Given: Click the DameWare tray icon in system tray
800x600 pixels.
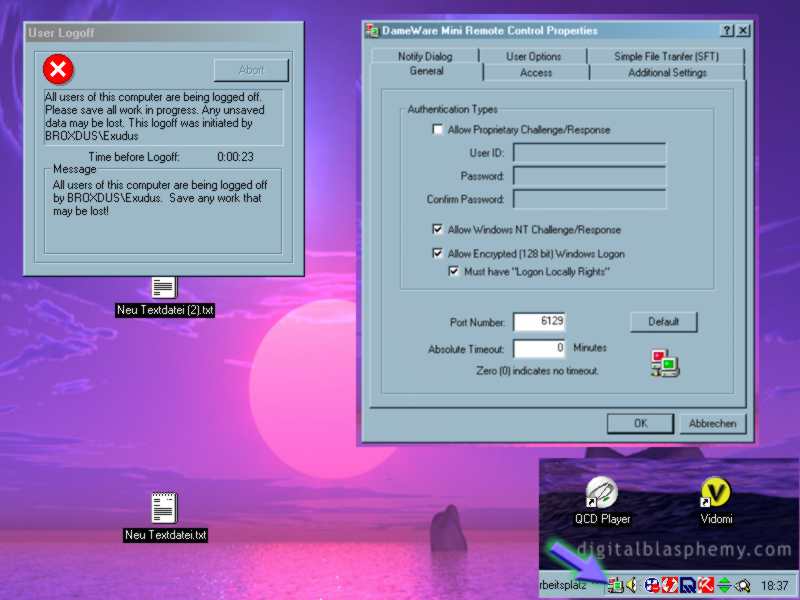Looking at the screenshot, I should (x=616, y=585).
